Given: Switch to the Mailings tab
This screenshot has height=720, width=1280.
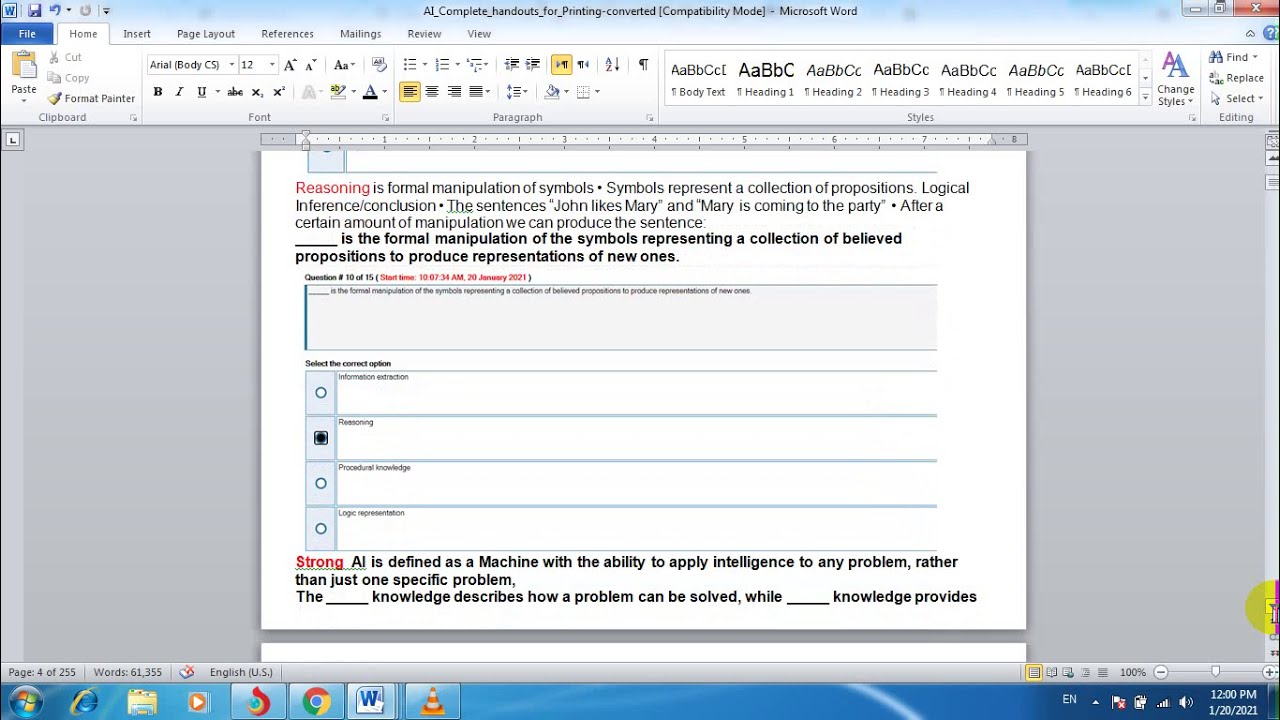Looking at the screenshot, I should (360, 33).
